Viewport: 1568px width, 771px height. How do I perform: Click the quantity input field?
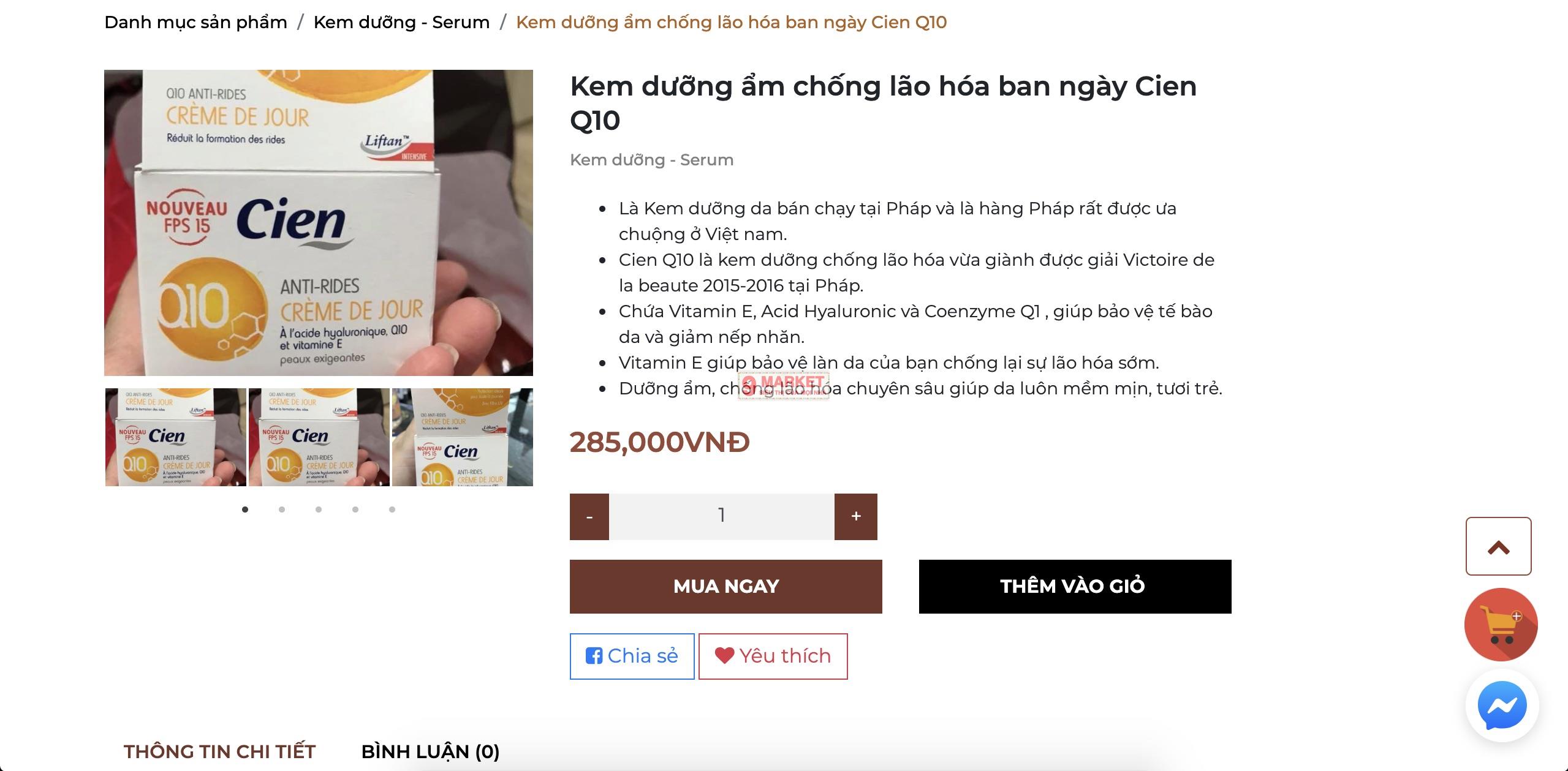click(721, 516)
